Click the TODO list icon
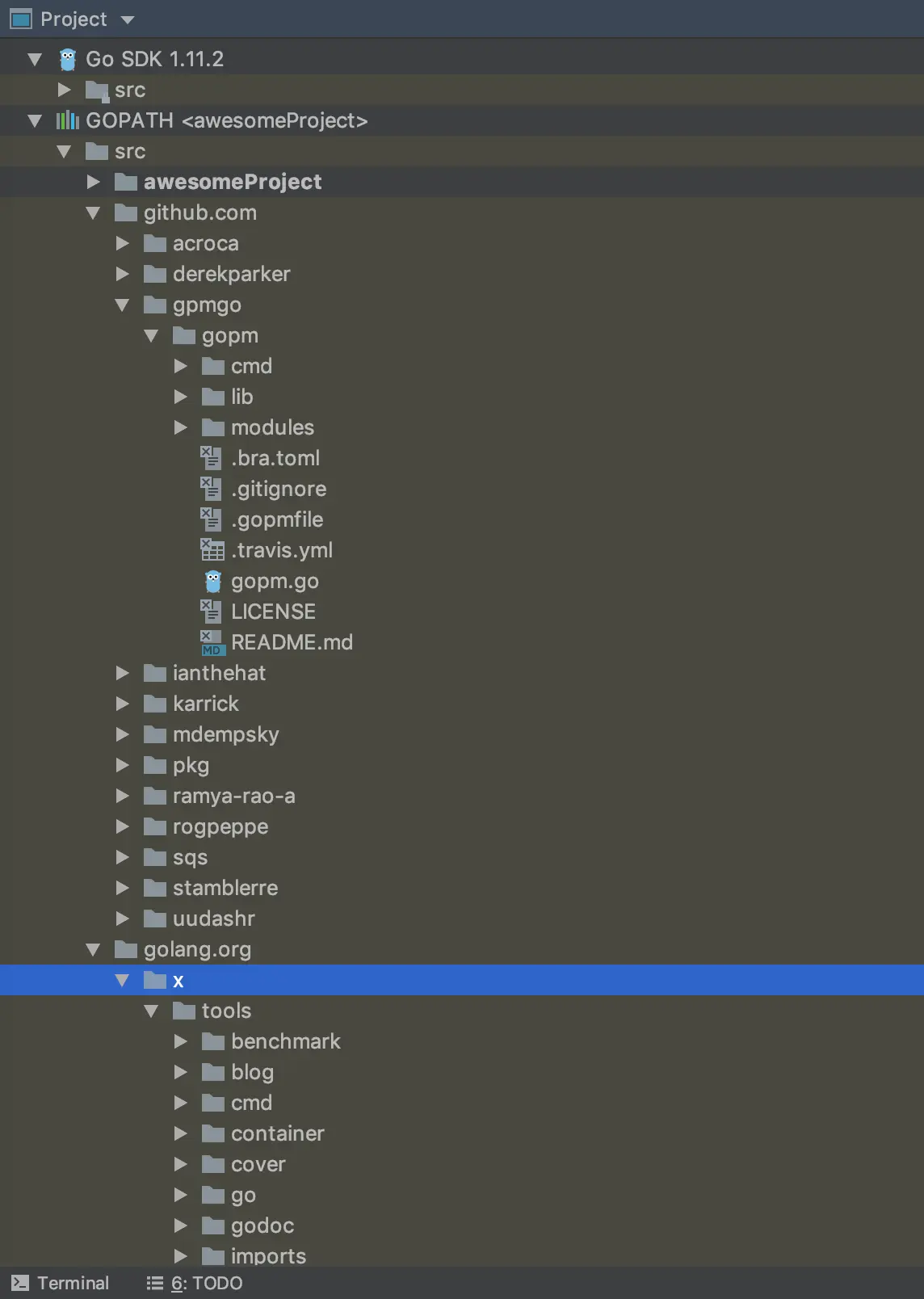Screen dimensions: 924x1299 pos(154,1283)
